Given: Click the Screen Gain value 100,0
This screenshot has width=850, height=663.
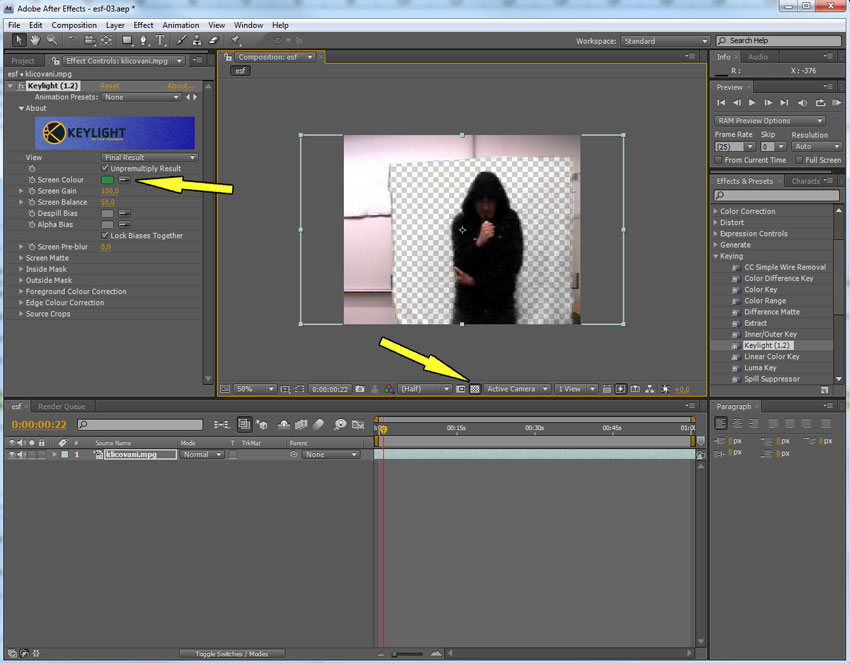Looking at the screenshot, I should pyautogui.click(x=110, y=191).
